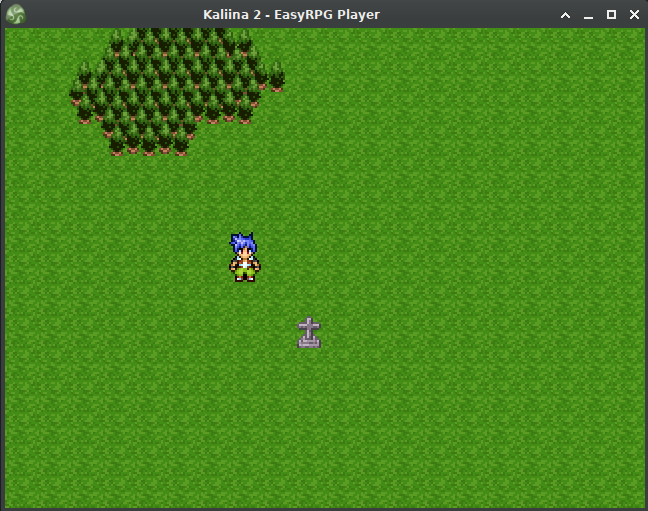648x511 pixels.
Task: Click the gray gravestone cross on the grass
Action: pyautogui.click(x=309, y=332)
